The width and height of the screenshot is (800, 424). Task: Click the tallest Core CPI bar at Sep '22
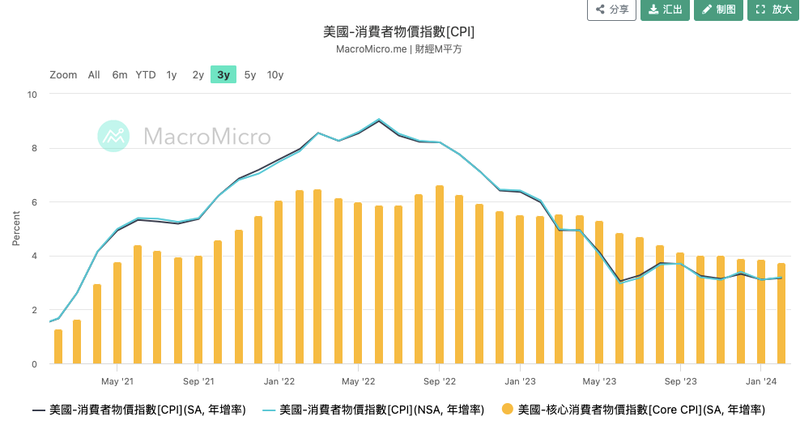(x=439, y=275)
